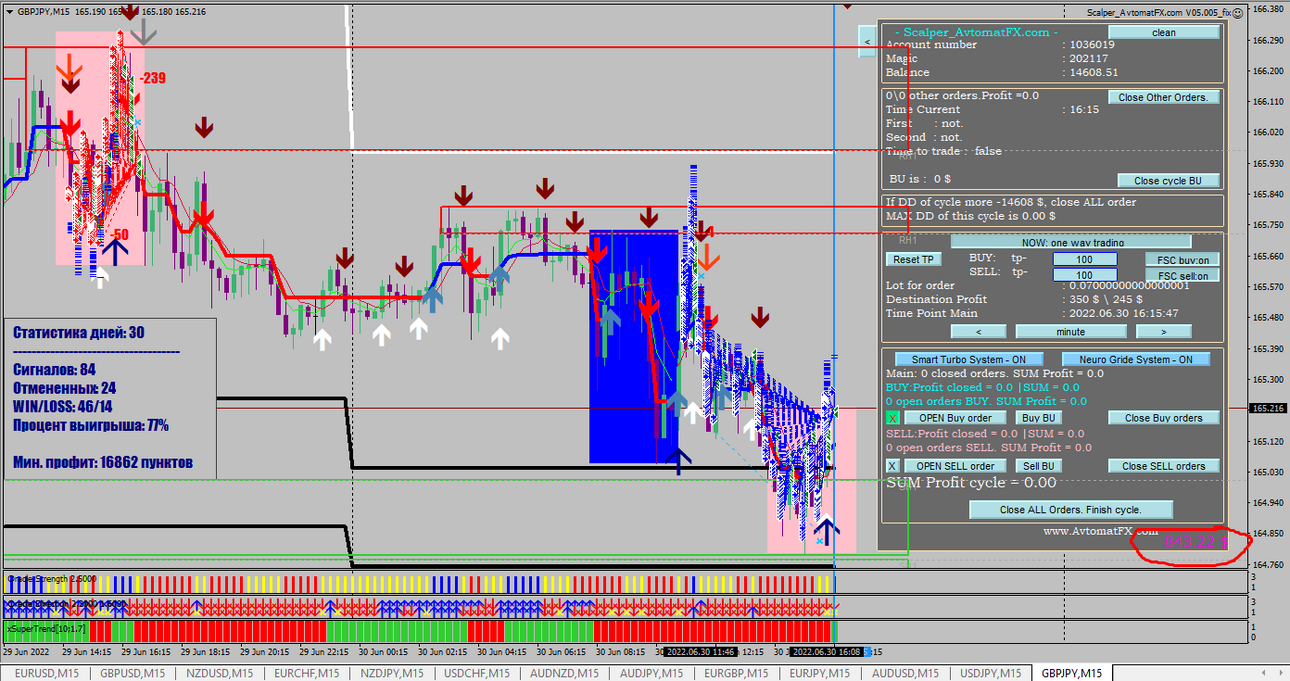Toggle FSC buy:on switch
Screen dimensions: 1290x681
[1183, 259]
